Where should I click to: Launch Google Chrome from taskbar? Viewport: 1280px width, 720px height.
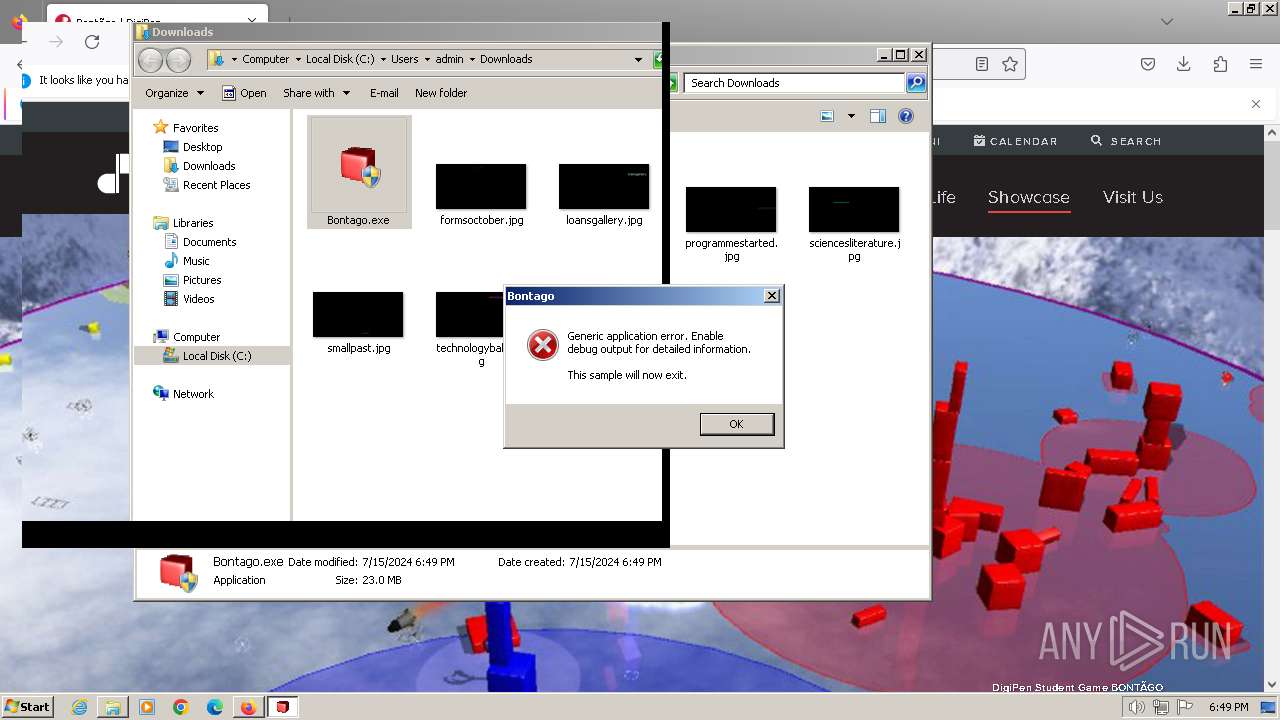tap(181, 707)
